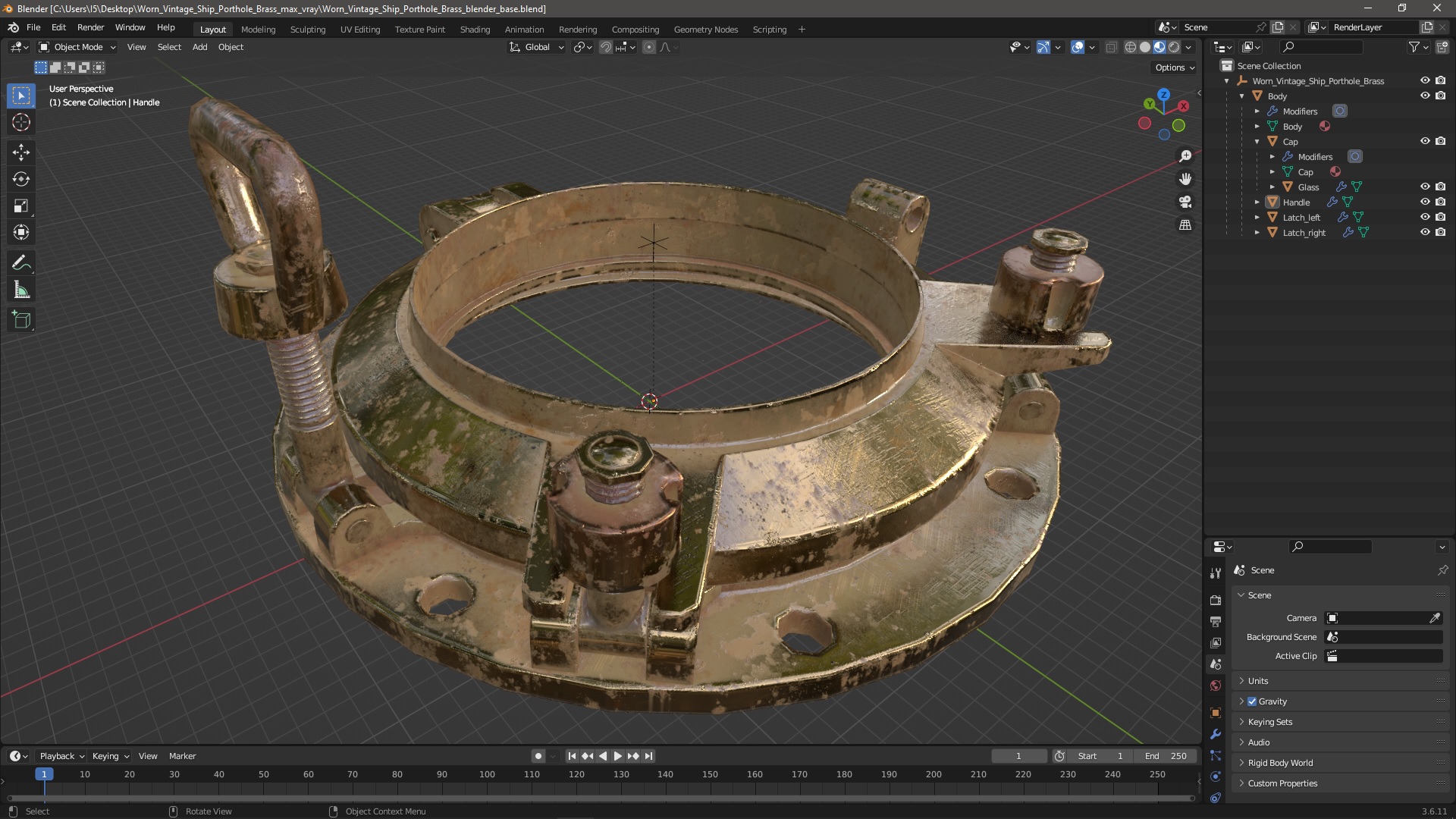Click the camera eyedropper icon

[x=1435, y=618]
